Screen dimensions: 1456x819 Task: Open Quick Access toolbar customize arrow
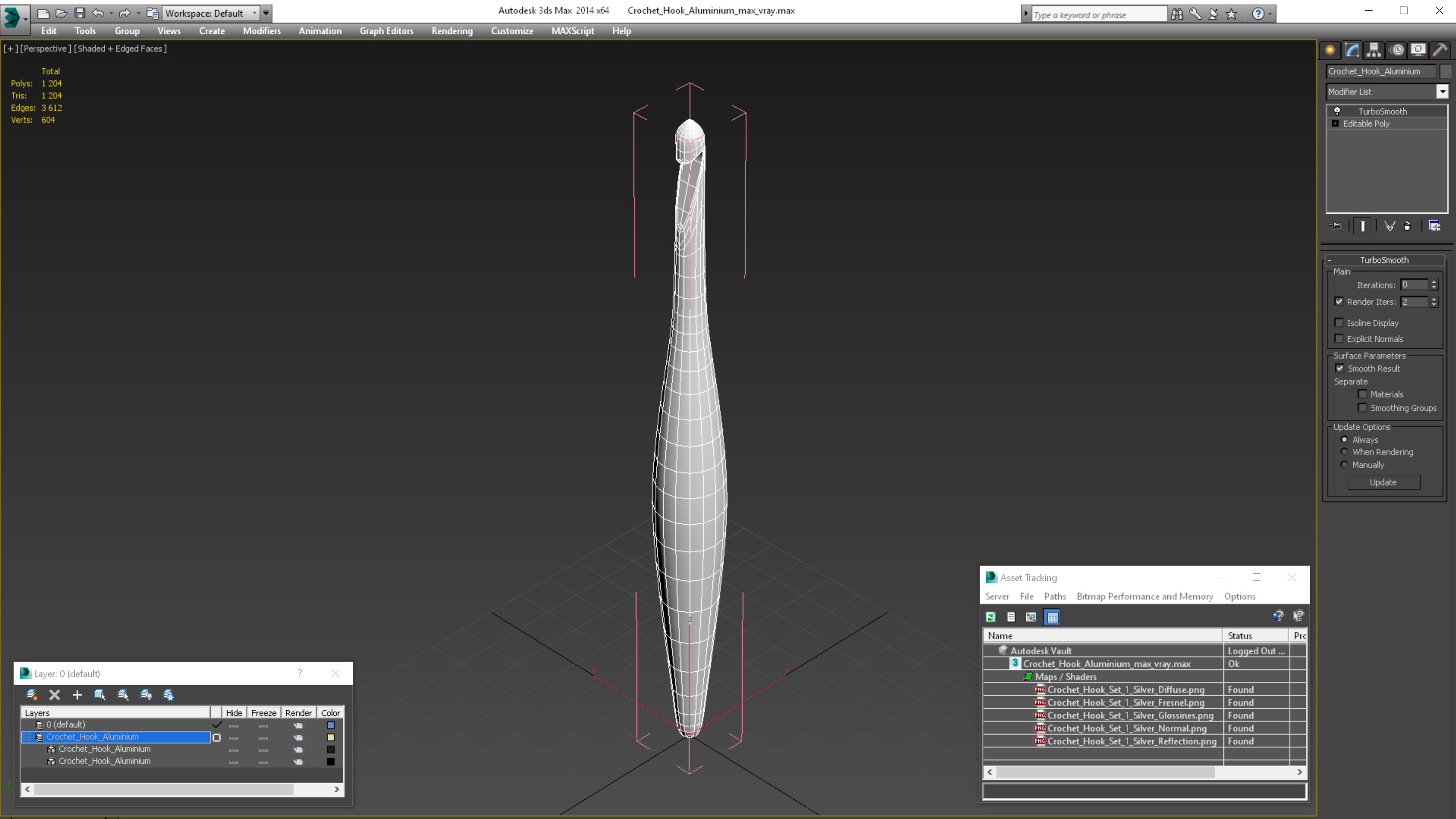pos(266,13)
